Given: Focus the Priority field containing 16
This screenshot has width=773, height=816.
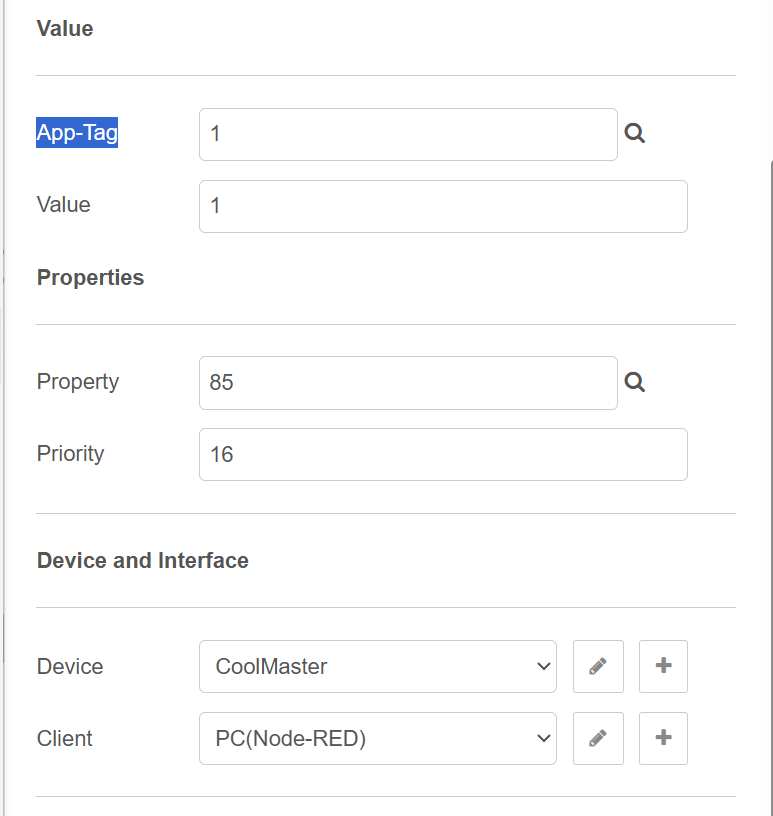Looking at the screenshot, I should (443, 454).
